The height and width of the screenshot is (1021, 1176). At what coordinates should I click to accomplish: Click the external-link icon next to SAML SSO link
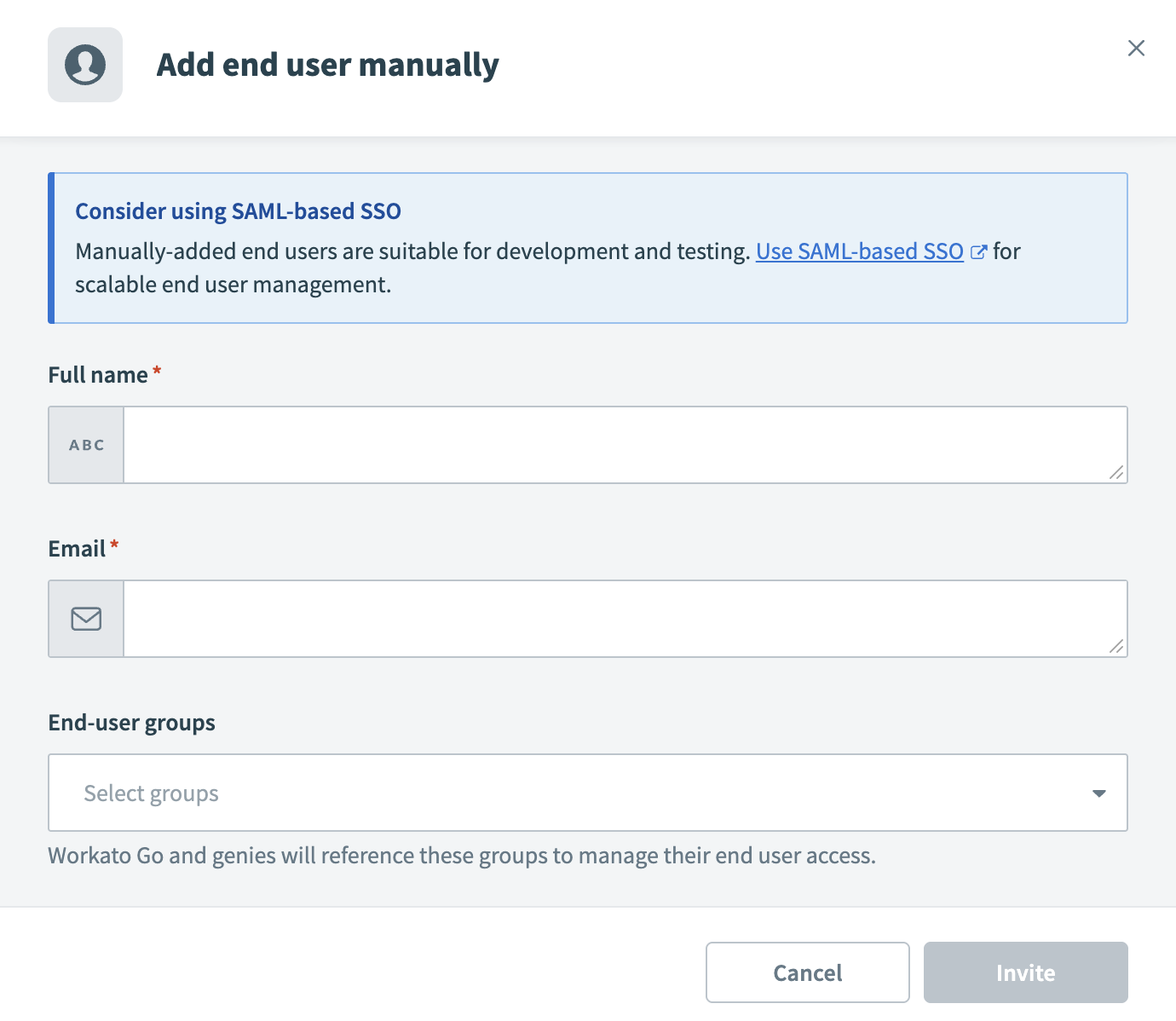[x=978, y=251]
